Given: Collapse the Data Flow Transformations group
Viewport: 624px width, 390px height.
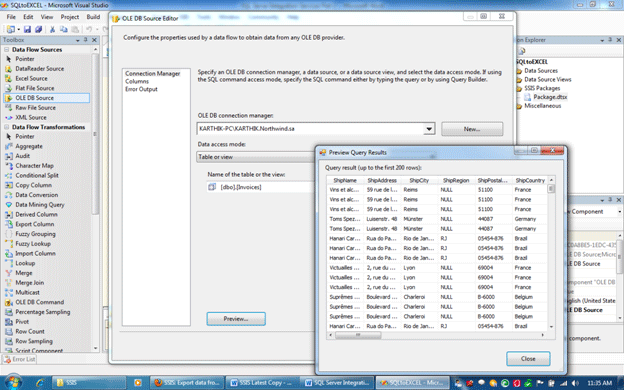Looking at the screenshot, I should (6, 127).
